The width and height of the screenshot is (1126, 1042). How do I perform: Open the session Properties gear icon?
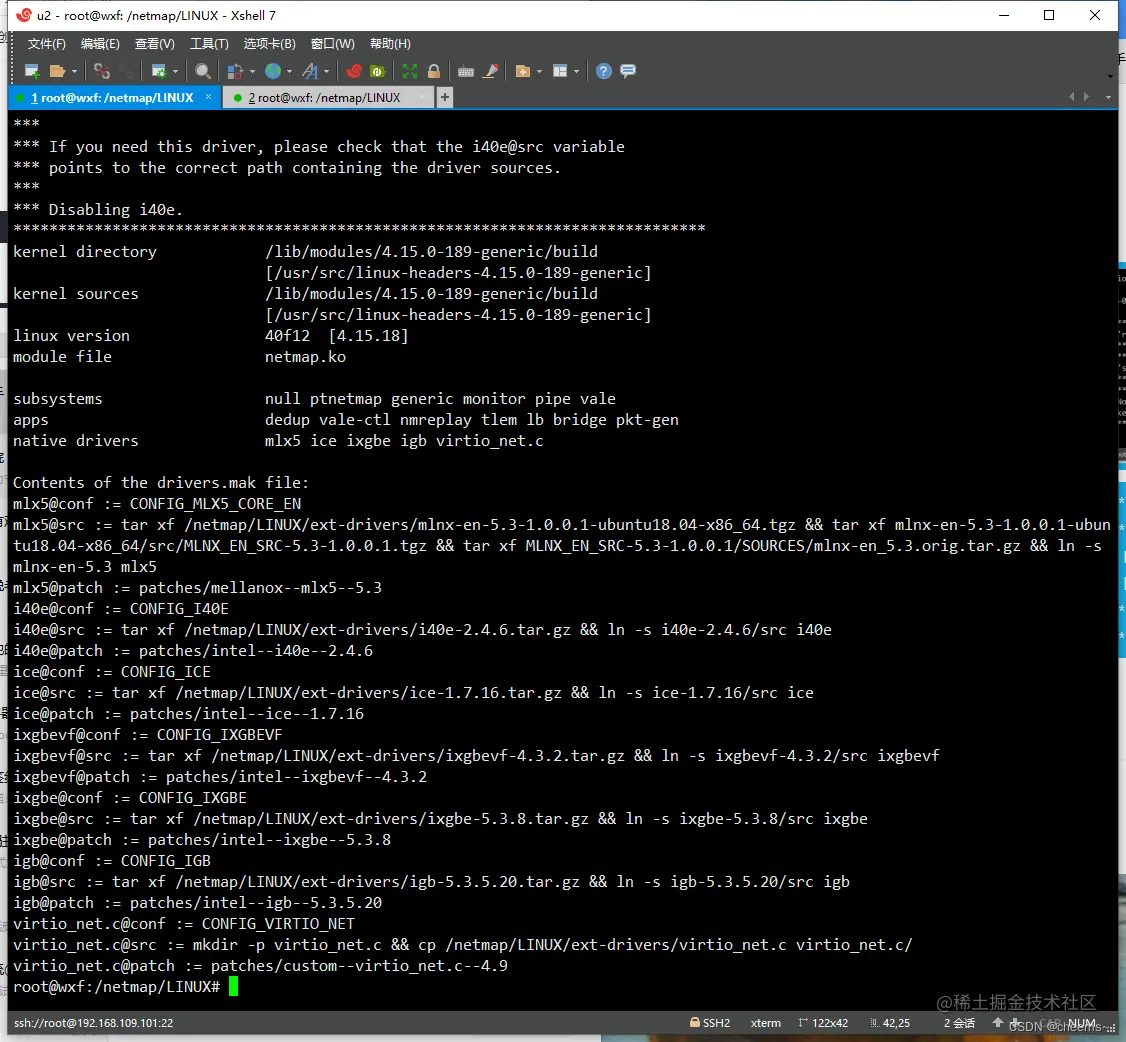coord(159,71)
